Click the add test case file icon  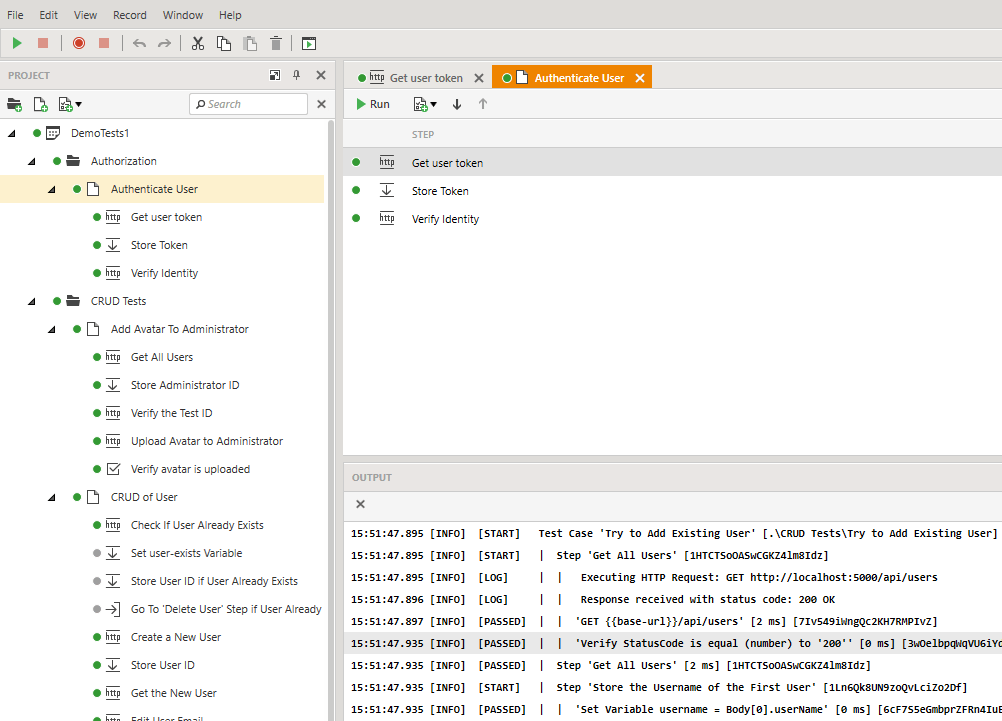coord(40,104)
